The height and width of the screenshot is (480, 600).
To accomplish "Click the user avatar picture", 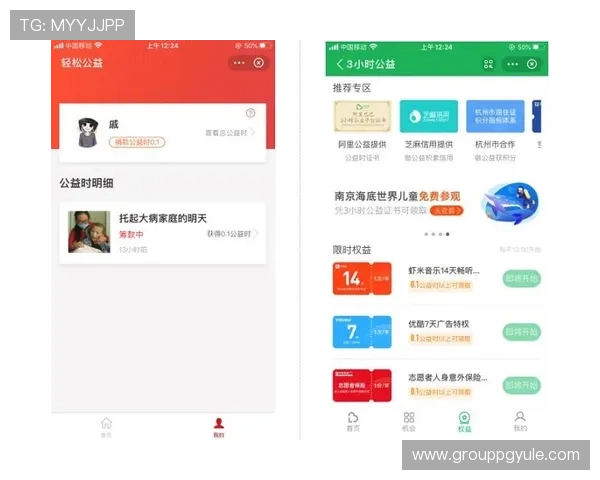I will pos(88,132).
